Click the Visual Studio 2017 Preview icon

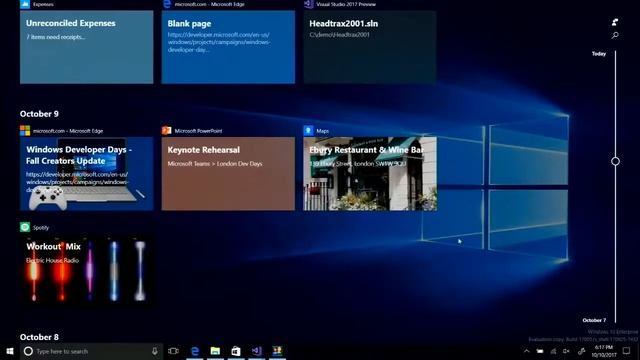308,4
